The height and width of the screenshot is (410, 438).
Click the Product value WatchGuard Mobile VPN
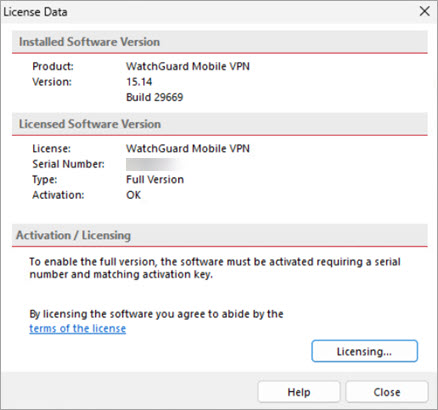tap(188, 66)
